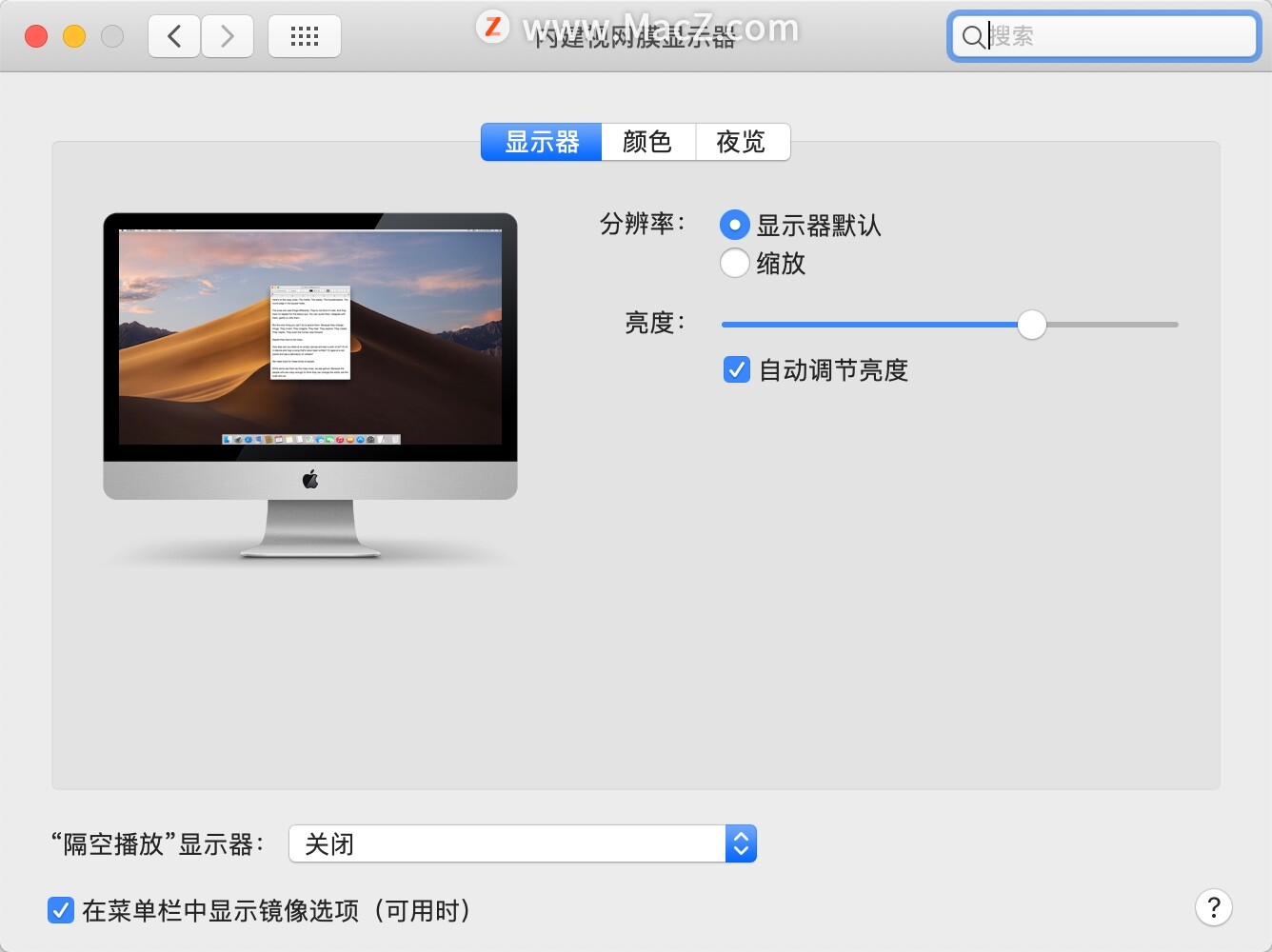Close the window with the red button
Screen dimensions: 1272x952
point(36,36)
